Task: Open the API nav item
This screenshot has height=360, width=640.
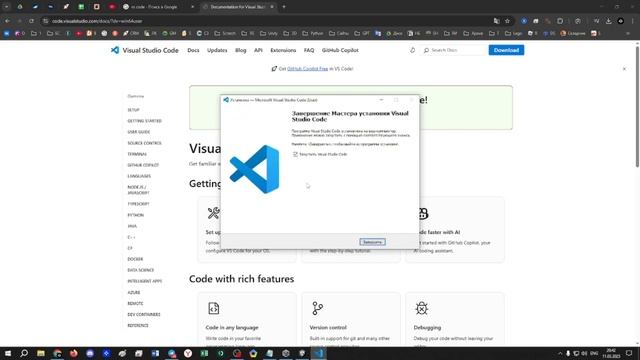Action: 258,50
